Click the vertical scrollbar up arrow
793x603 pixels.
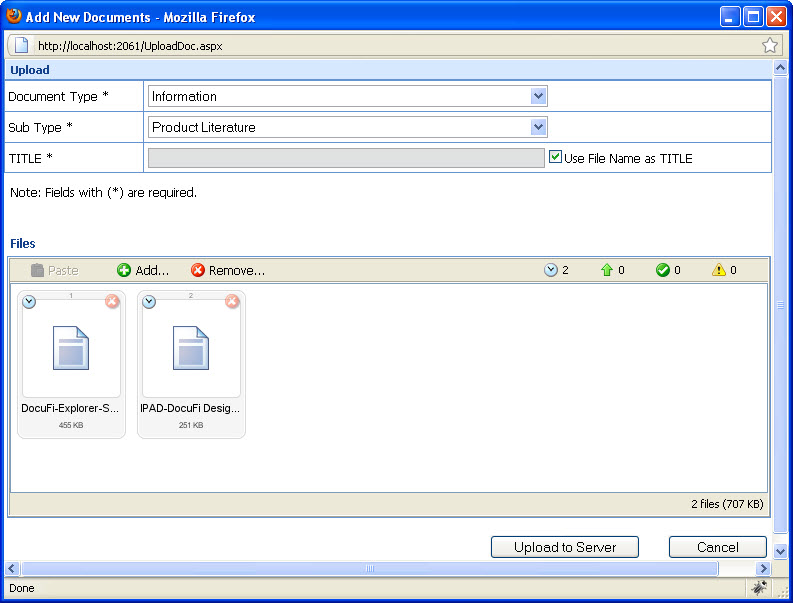click(780, 67)
